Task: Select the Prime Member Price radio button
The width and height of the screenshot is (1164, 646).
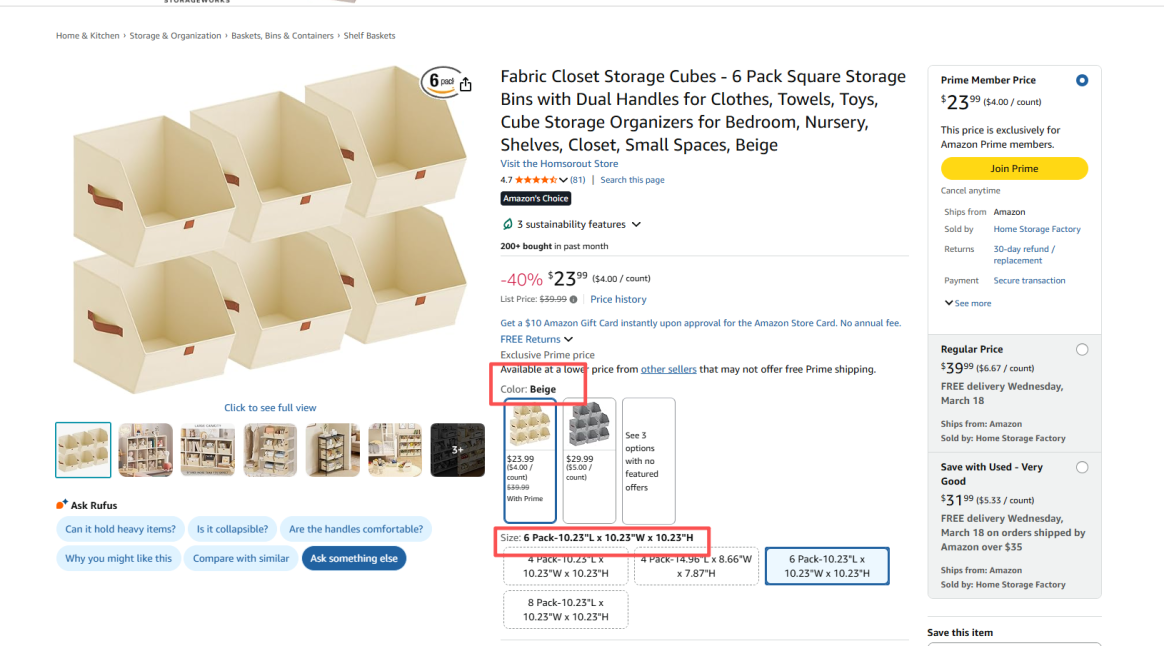Action: 1081,80
